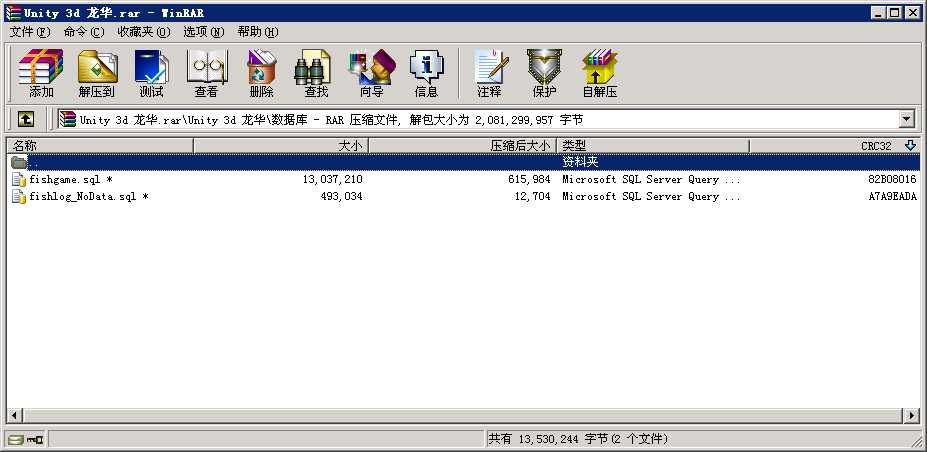Click the 解压到 (Extract To) toolbar icon

97,73
